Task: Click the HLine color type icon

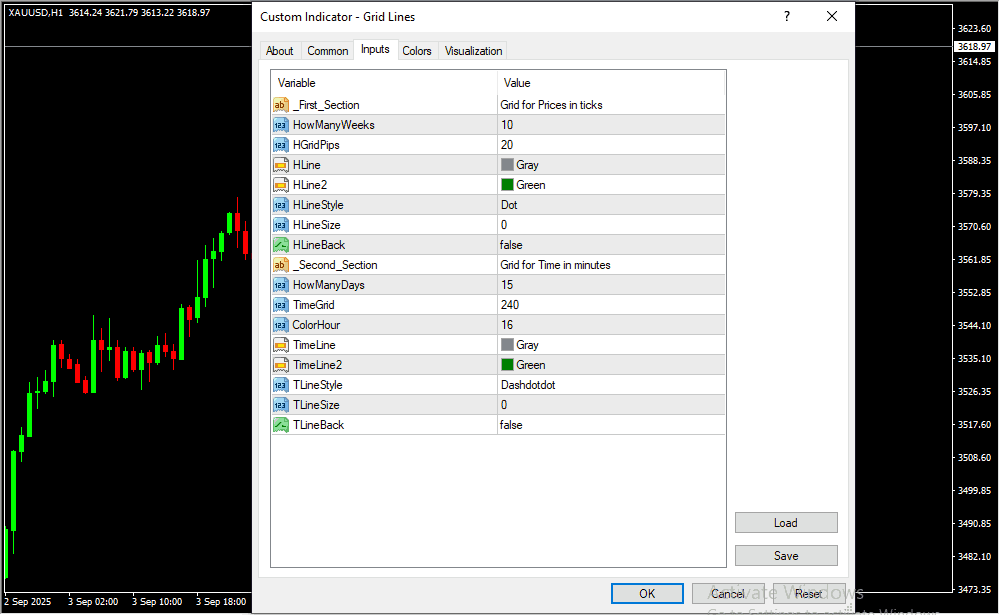Action: (x=280, y=165)
